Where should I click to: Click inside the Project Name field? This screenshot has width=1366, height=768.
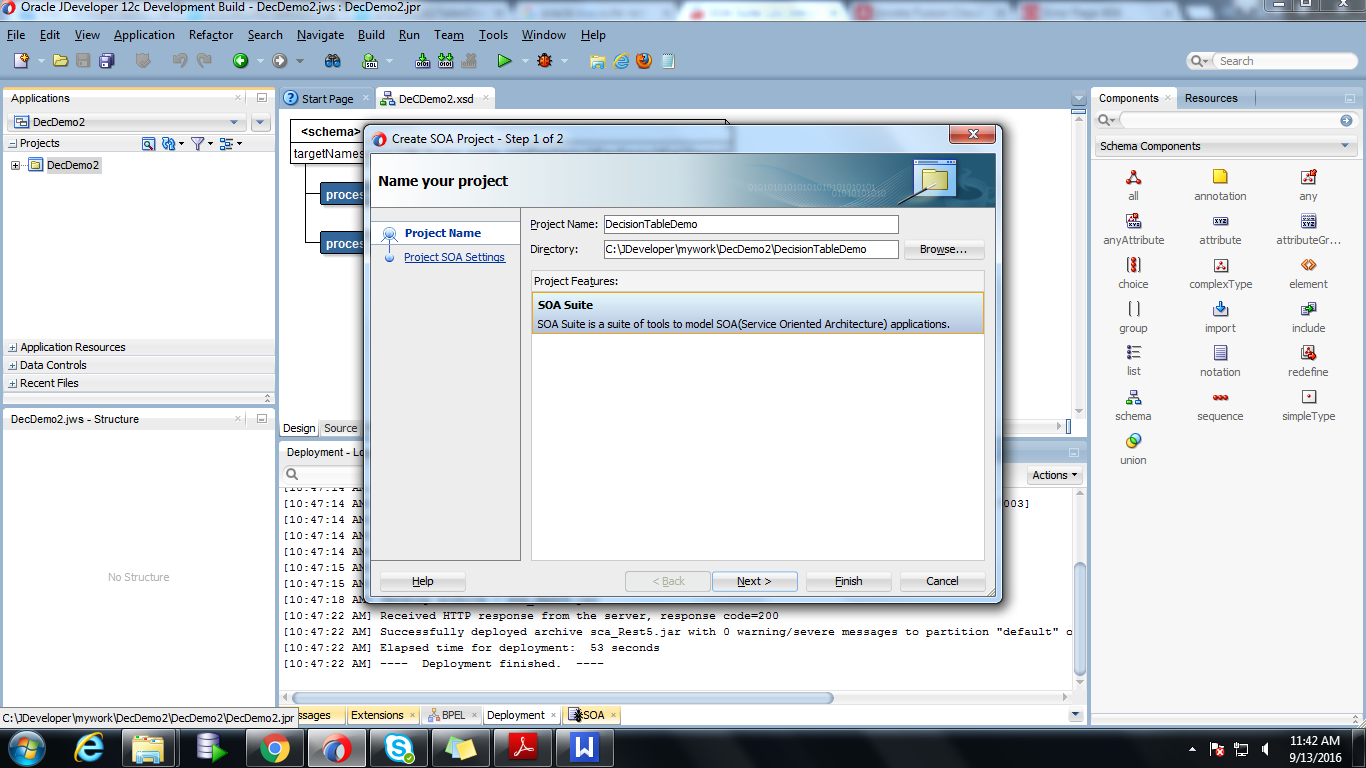point(748,224)
